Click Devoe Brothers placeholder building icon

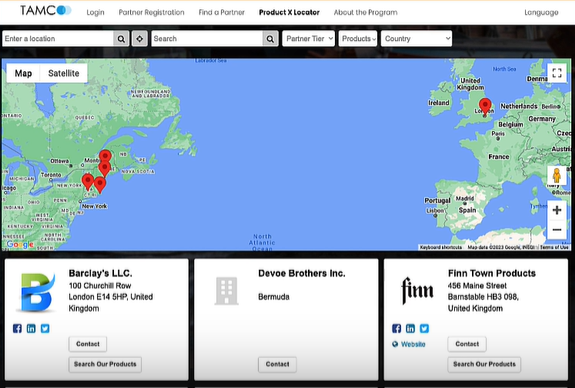pos(227,291)
